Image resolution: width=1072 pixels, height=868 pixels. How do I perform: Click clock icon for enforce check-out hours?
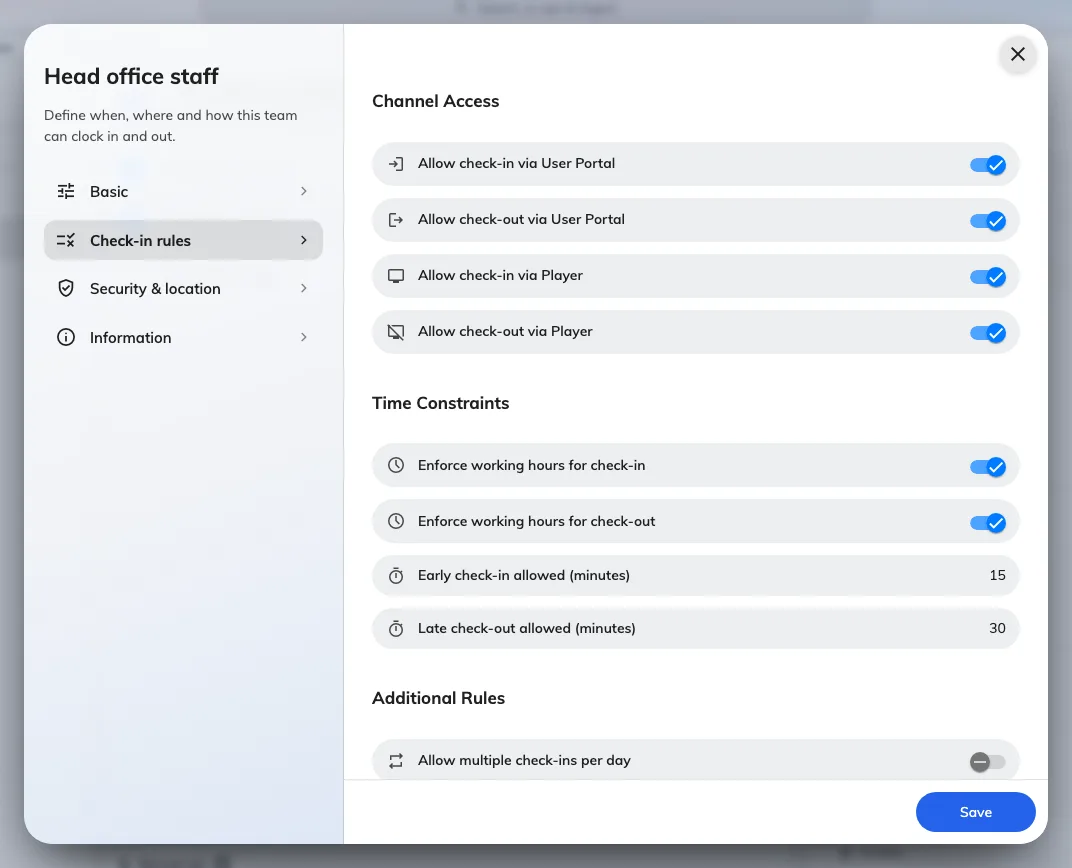coord(396,521)
